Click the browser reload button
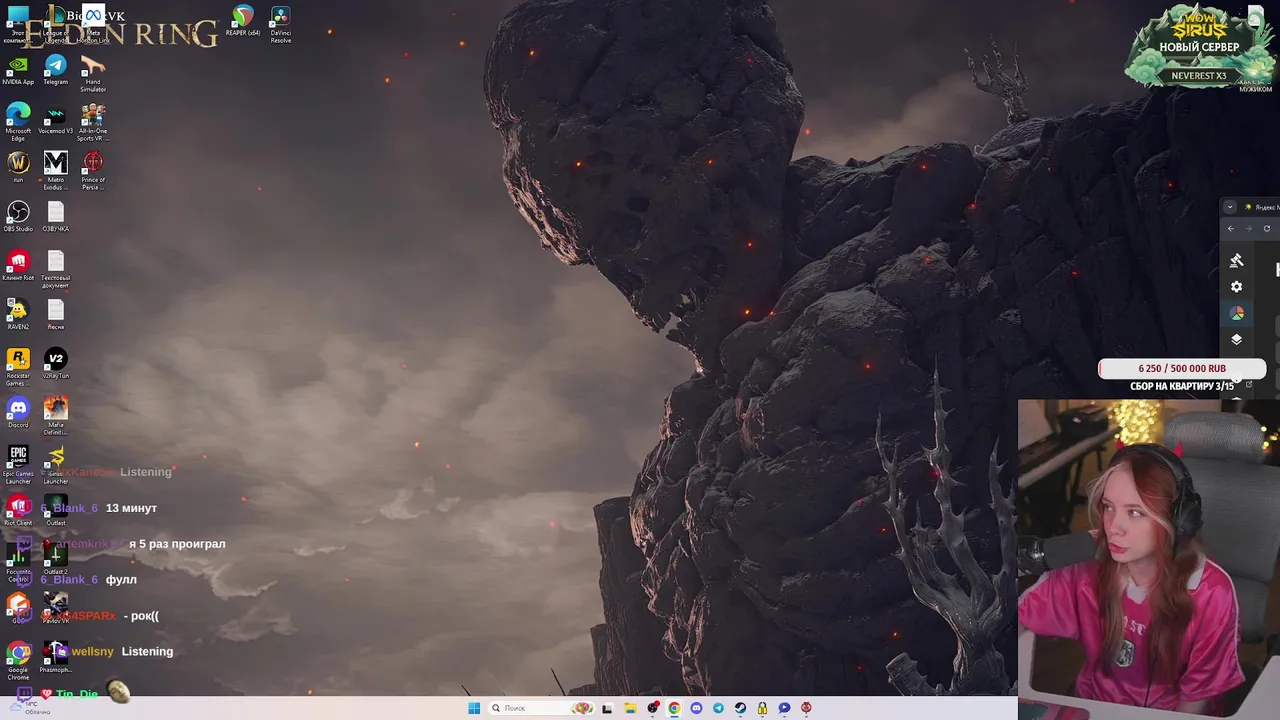 [1266, 228]
